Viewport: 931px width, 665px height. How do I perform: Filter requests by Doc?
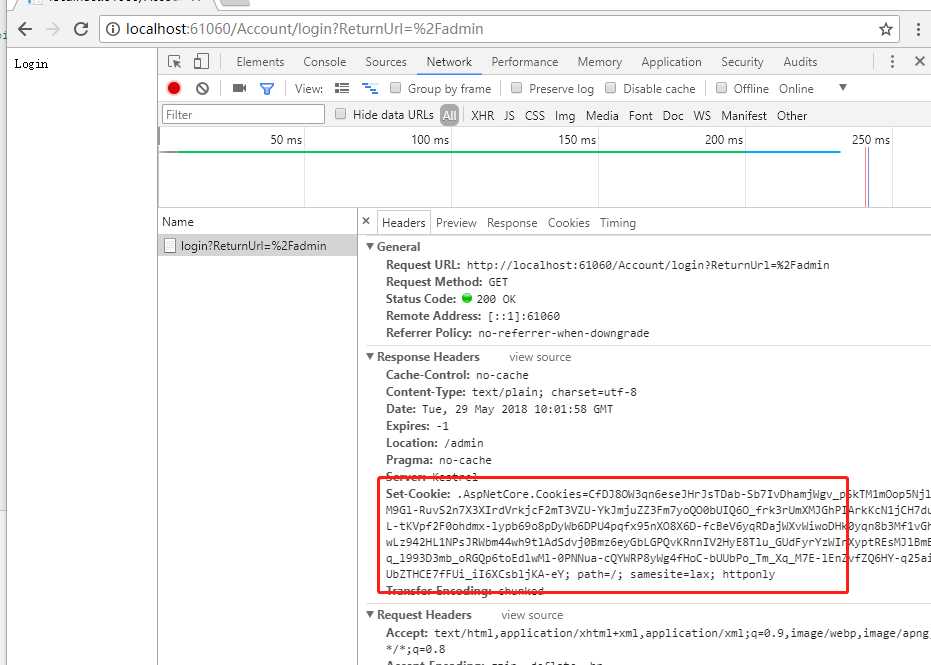pos(673,115)
